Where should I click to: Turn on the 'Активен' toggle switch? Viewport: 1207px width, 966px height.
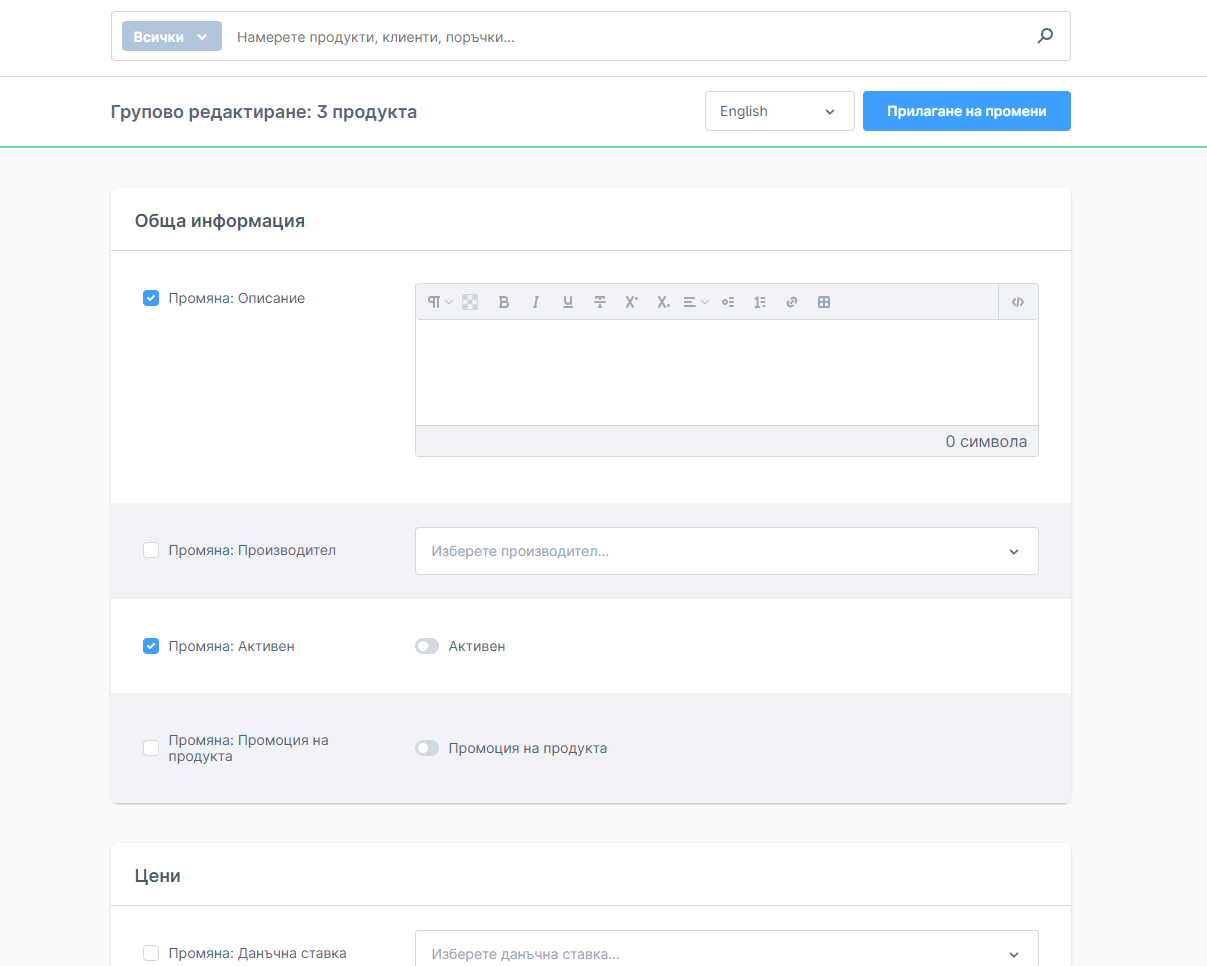point(427,647)
